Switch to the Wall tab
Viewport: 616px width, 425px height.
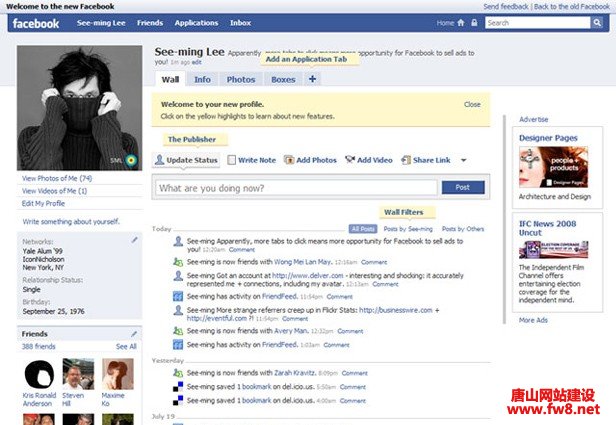pos(170,79)
